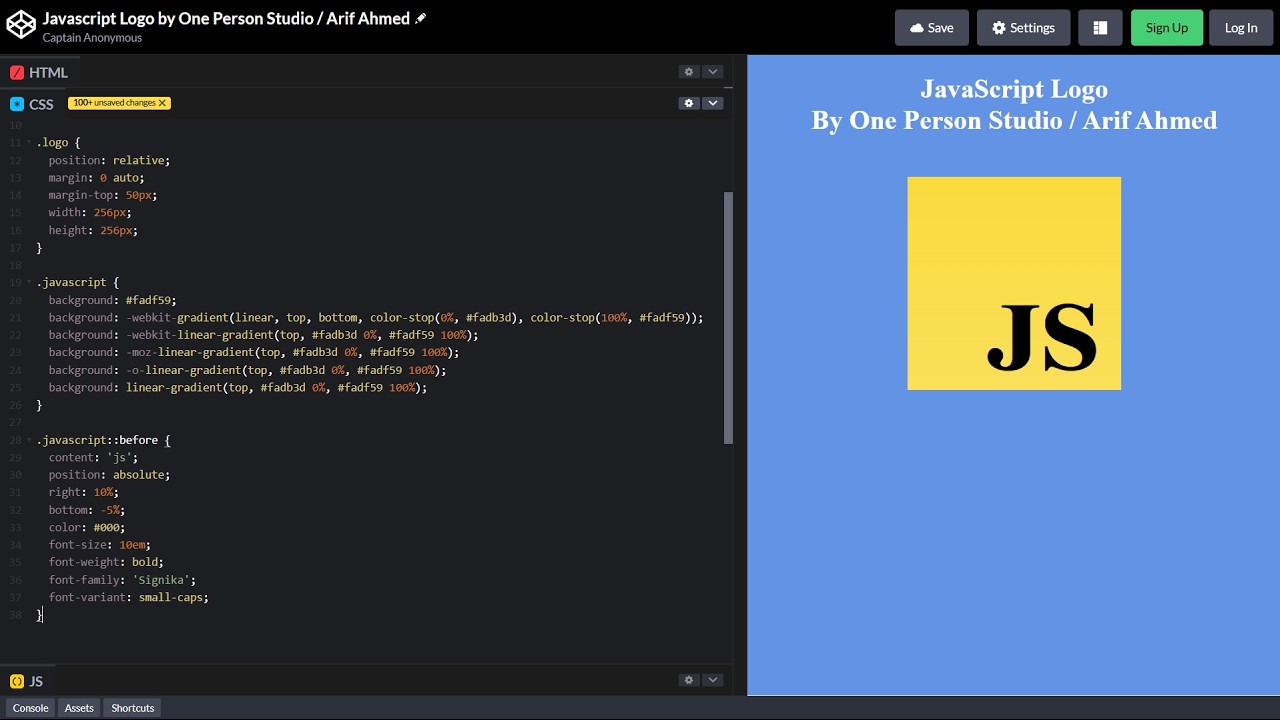
Task: Click the 'bottom: -5%' line
Action: tap(87, 510)
